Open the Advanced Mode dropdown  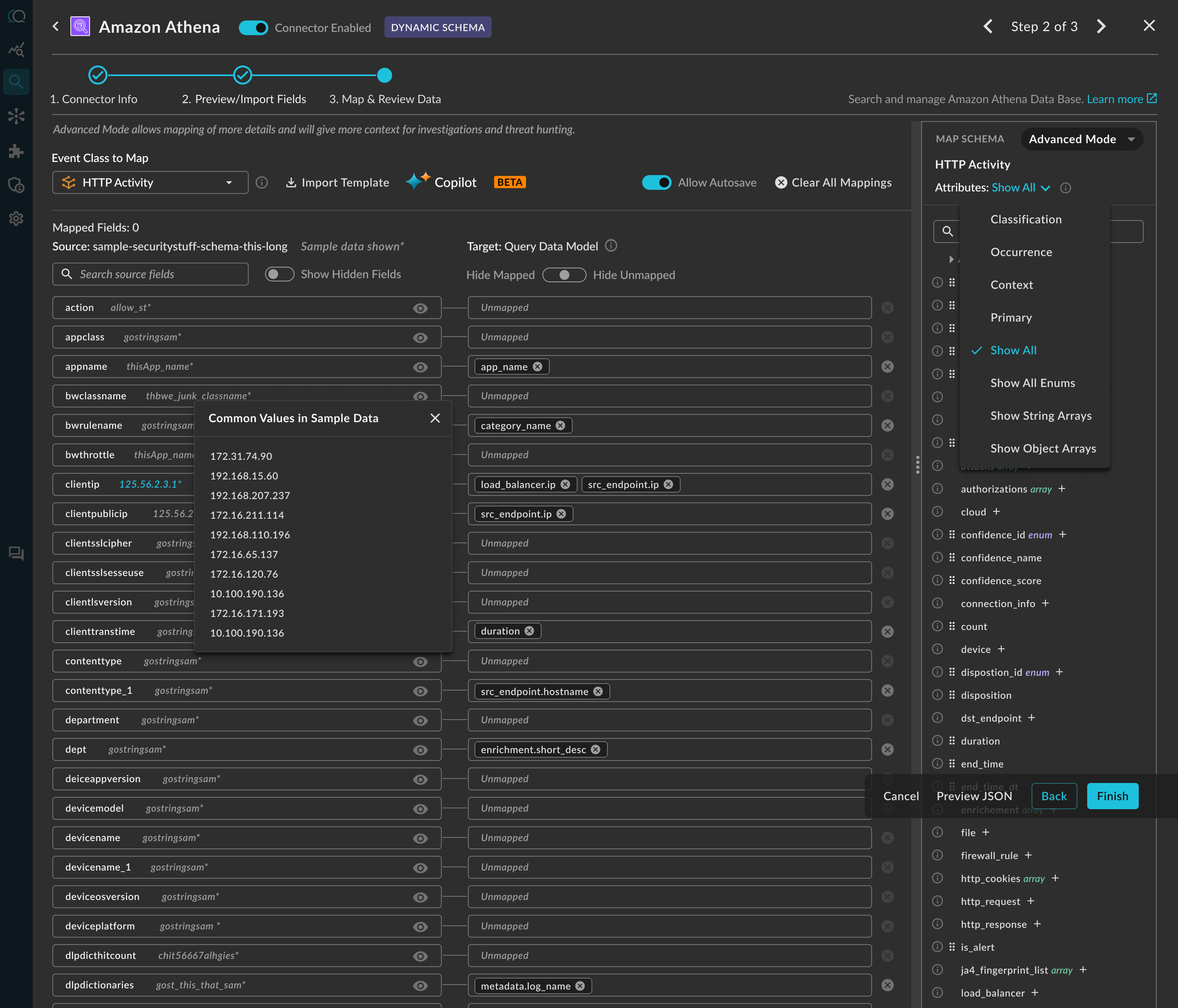click(x=1081, y=139)
